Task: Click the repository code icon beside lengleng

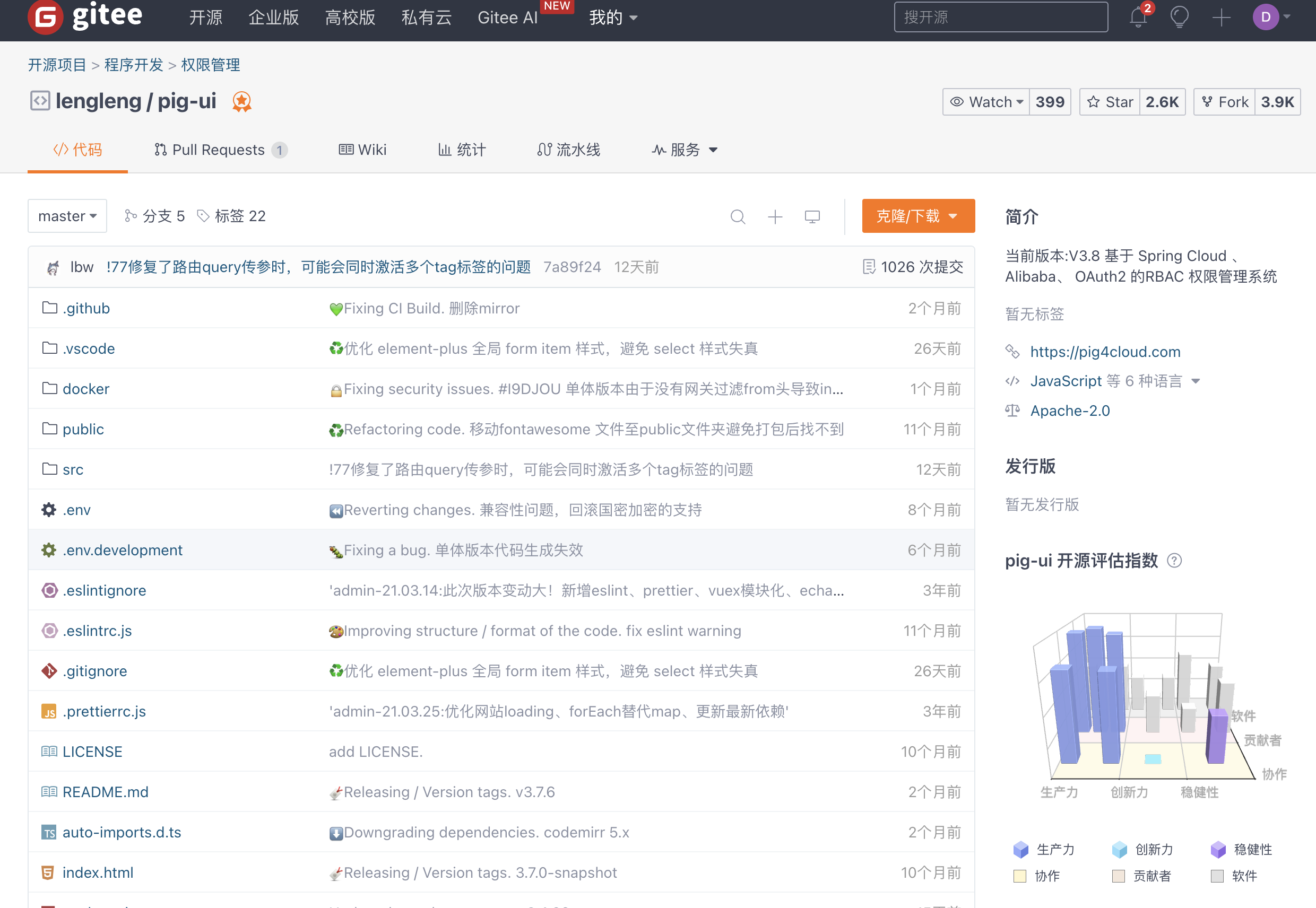Action: click(40, 101)
